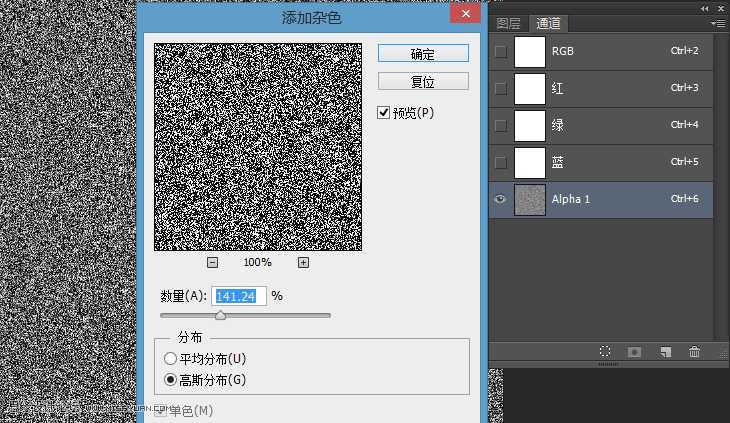Zoom in the noise preview with plus
The width and height of the screenshot is (730, 423).
(x=303, y=262)
